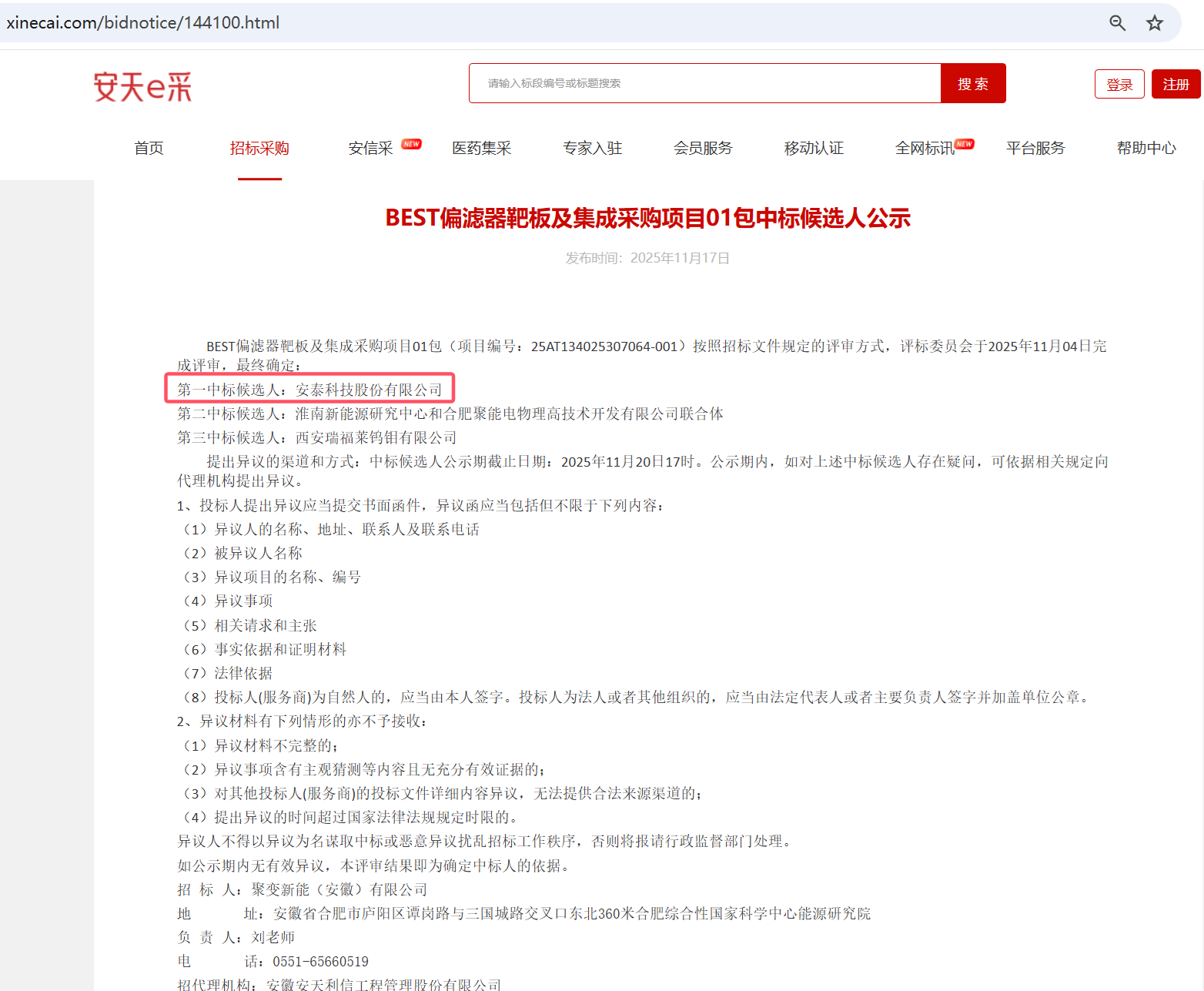Bookmark this page with the star icon
This screenshot has width=1204, height=991.
click(x=1154, y=23)
